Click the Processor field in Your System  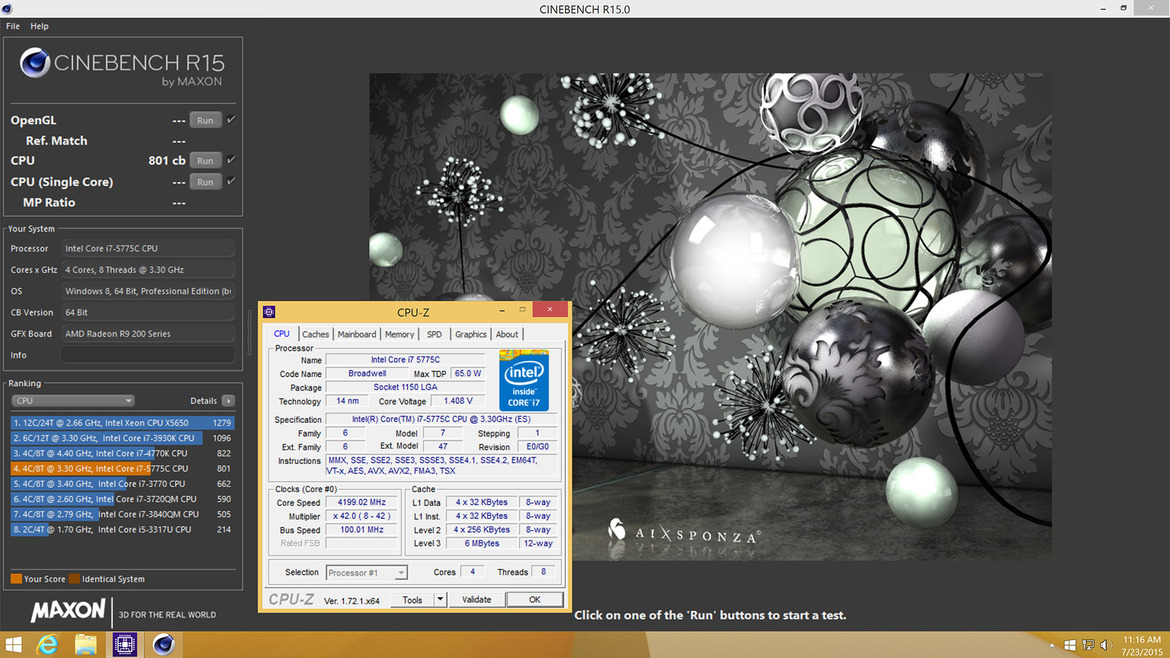click(x=148, y=248)
